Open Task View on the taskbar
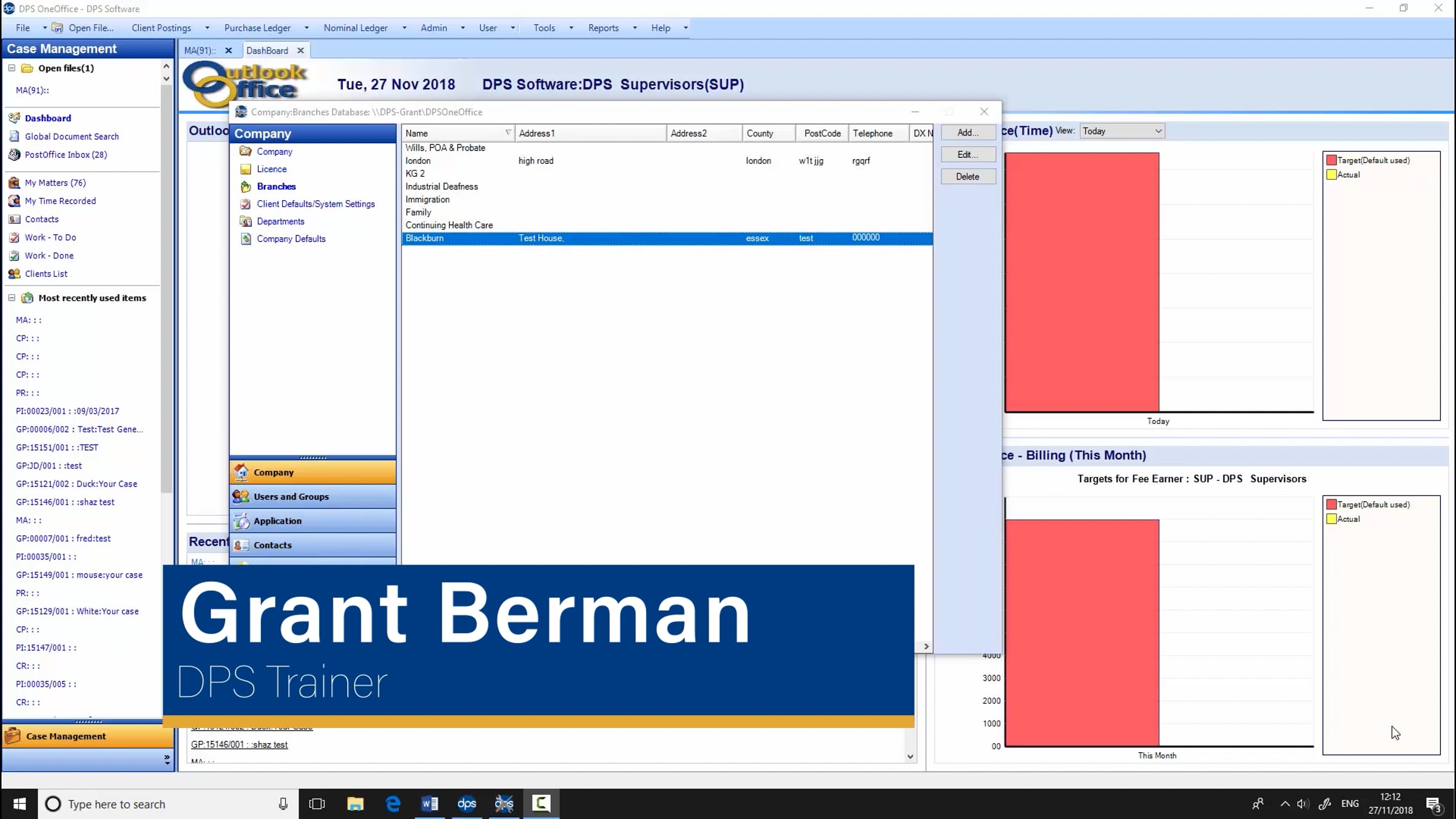 tap(317, 804)
